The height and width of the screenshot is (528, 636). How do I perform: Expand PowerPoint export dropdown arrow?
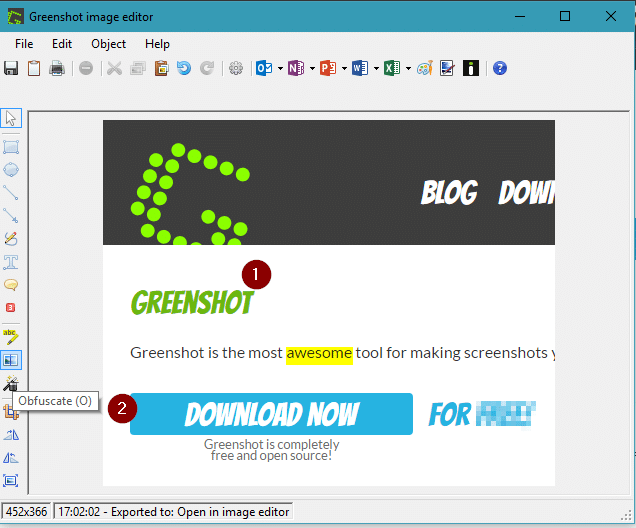(x=344, y=68)
